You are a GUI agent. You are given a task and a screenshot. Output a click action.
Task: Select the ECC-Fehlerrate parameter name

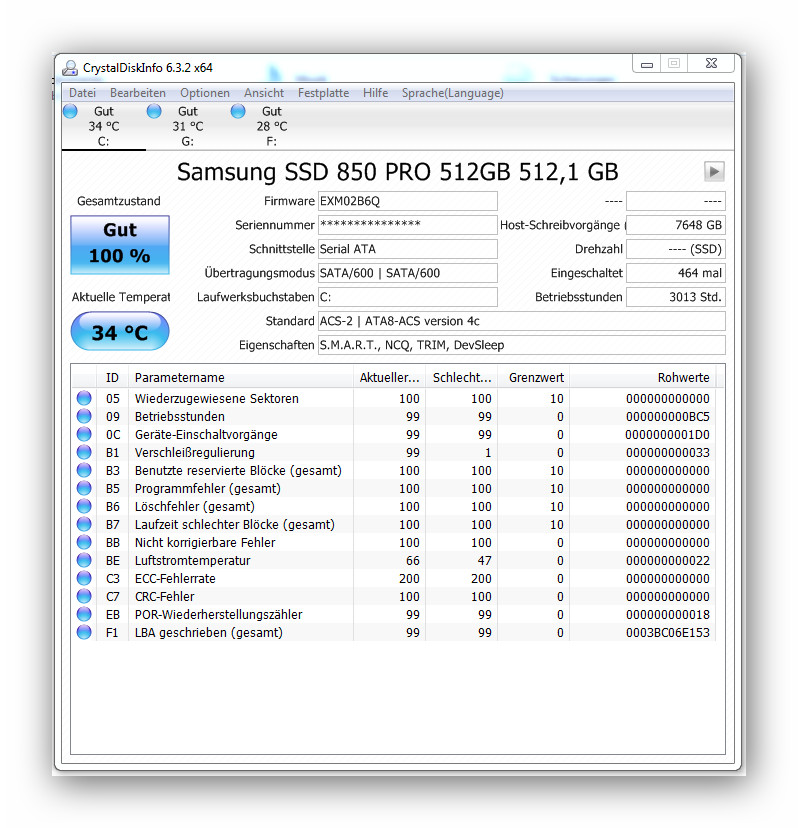point(175,578)
